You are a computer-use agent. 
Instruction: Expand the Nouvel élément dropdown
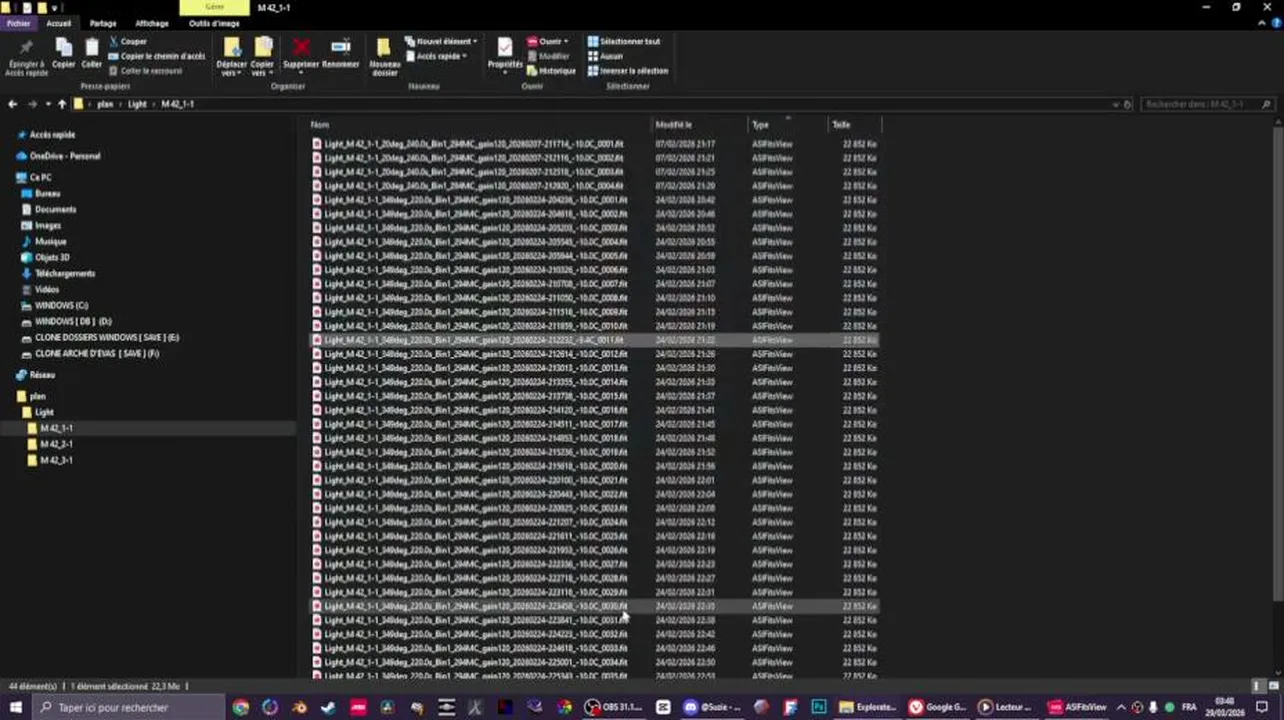click(x=441, y=42)
